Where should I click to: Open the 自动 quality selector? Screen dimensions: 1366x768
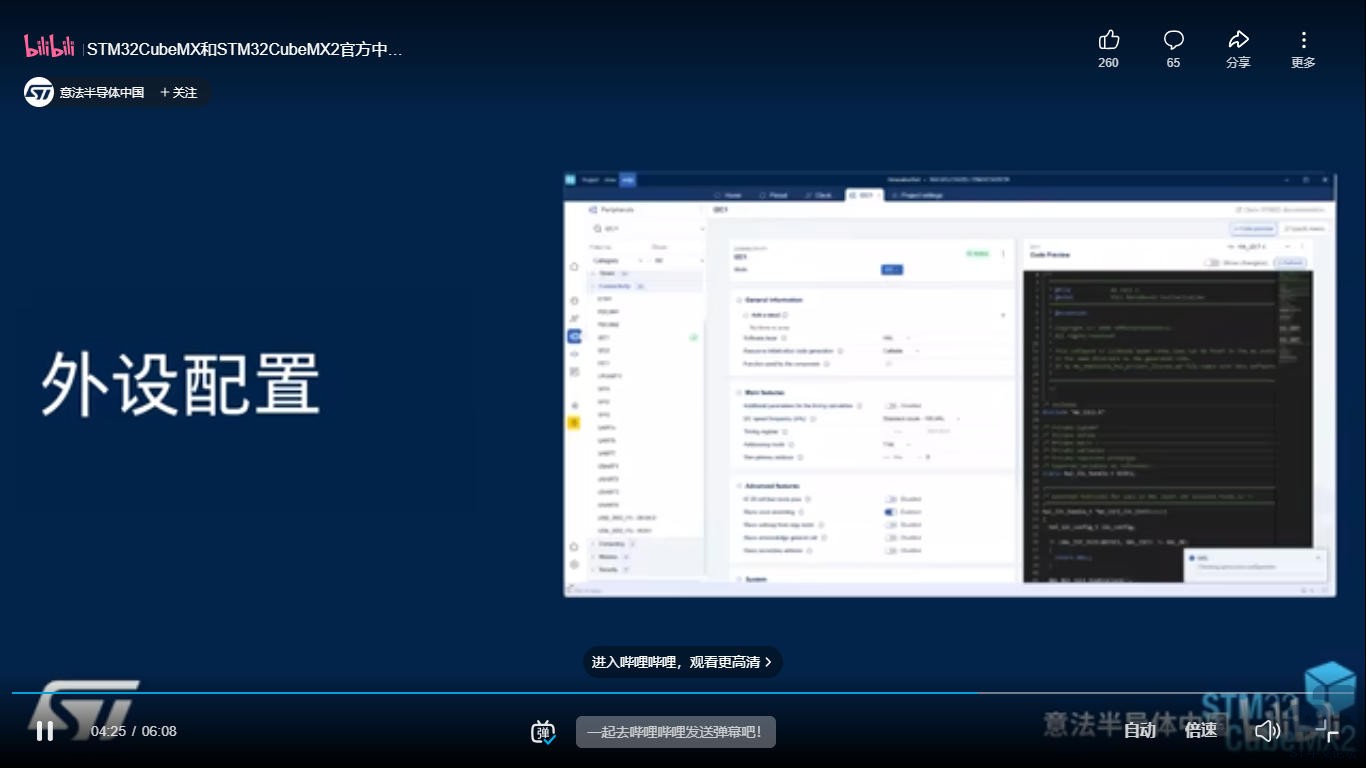click(x=1140, y=731)
